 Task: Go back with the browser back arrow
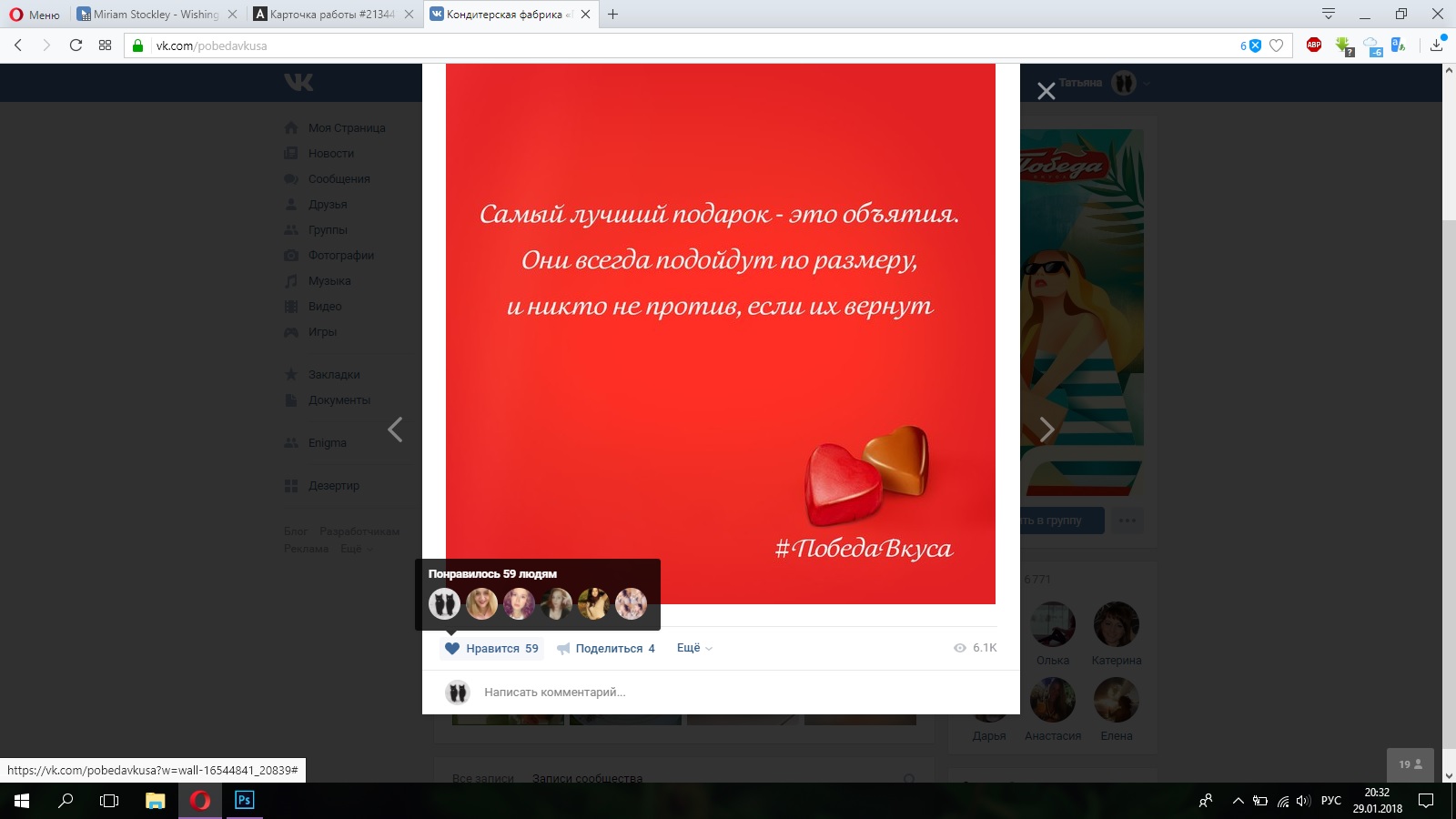pos(18,45)
